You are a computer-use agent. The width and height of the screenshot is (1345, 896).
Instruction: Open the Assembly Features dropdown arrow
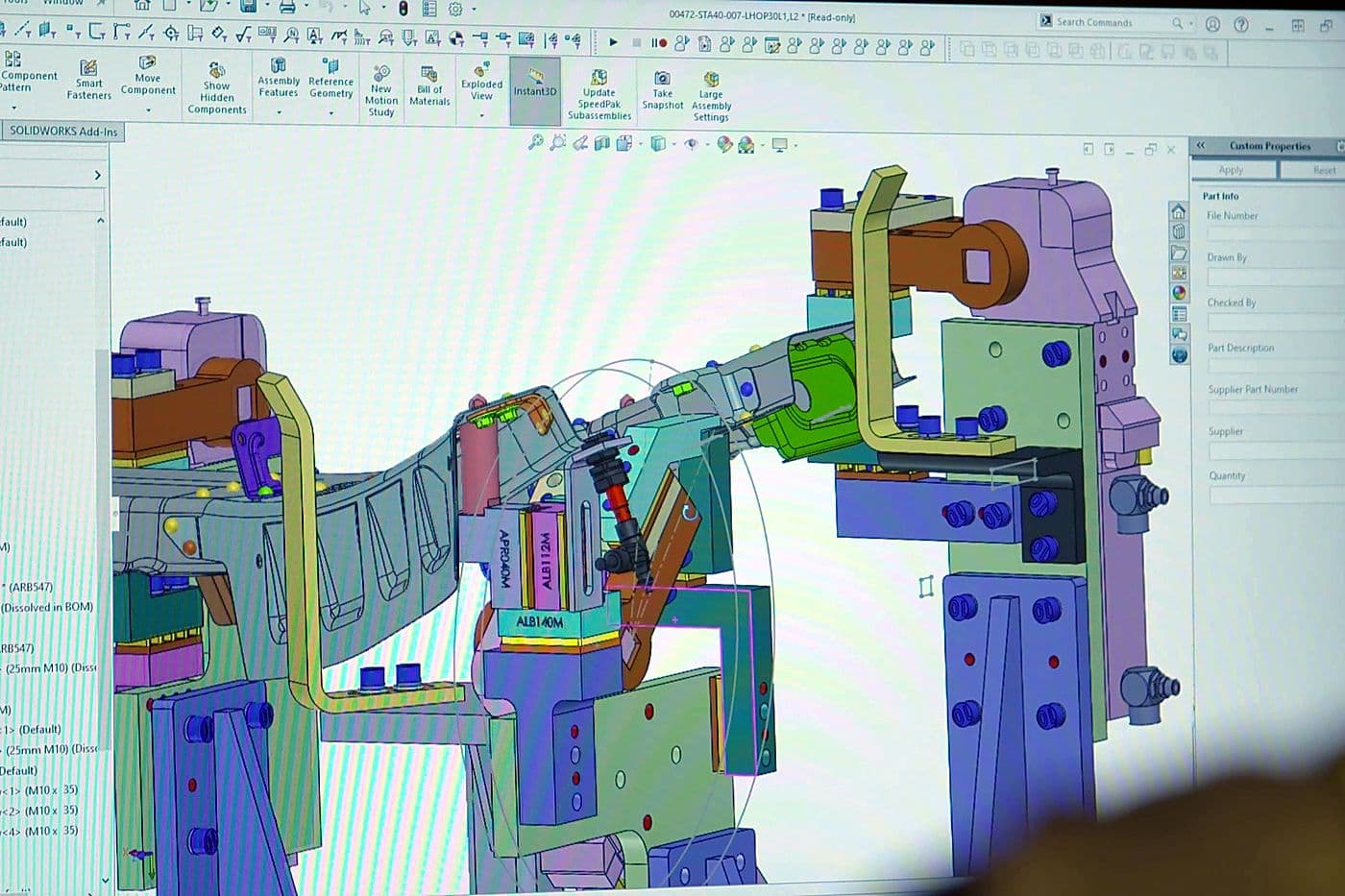(x=279, y=111)
